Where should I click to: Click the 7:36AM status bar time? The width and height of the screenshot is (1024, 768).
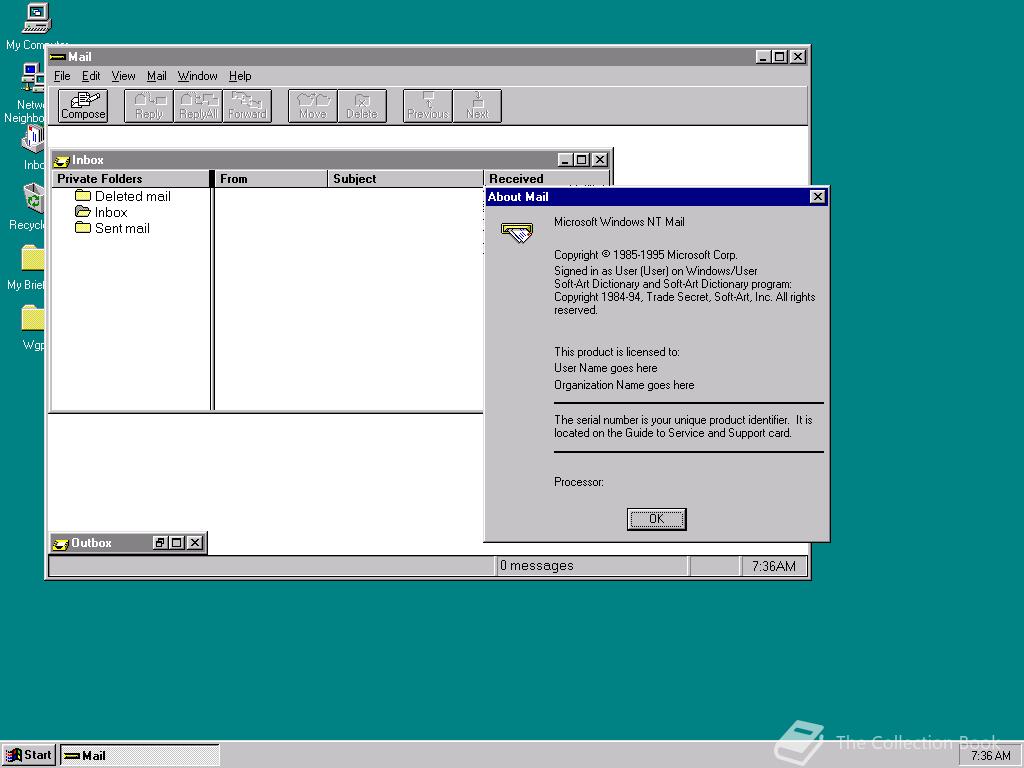click(x=774, y=566)
